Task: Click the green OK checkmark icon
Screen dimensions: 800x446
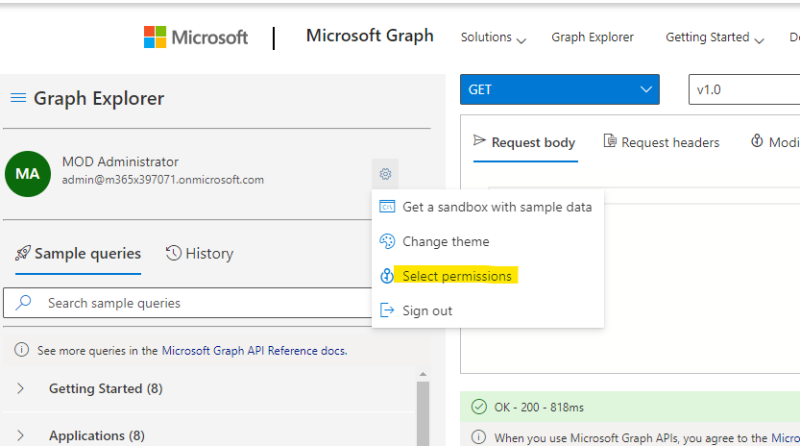Action: [x=479, y=407]
